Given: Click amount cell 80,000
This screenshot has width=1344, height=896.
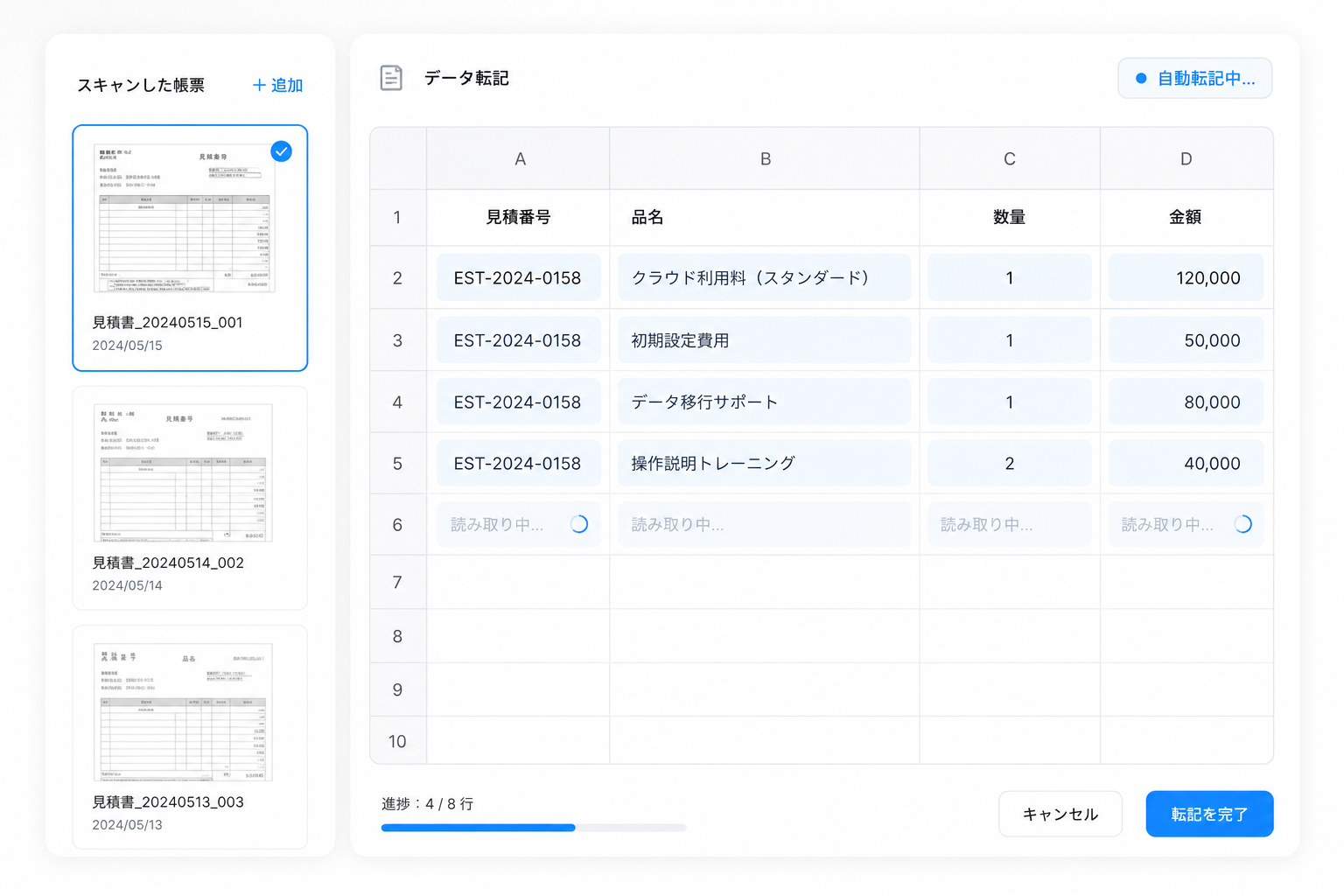Looking at the screenshot, I should tap(1186, 402).
